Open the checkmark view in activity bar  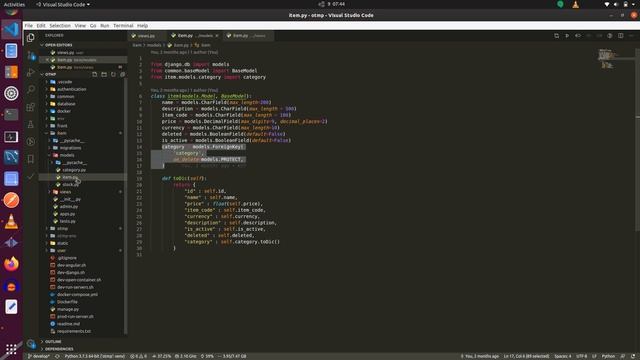[x=31, y=176]
